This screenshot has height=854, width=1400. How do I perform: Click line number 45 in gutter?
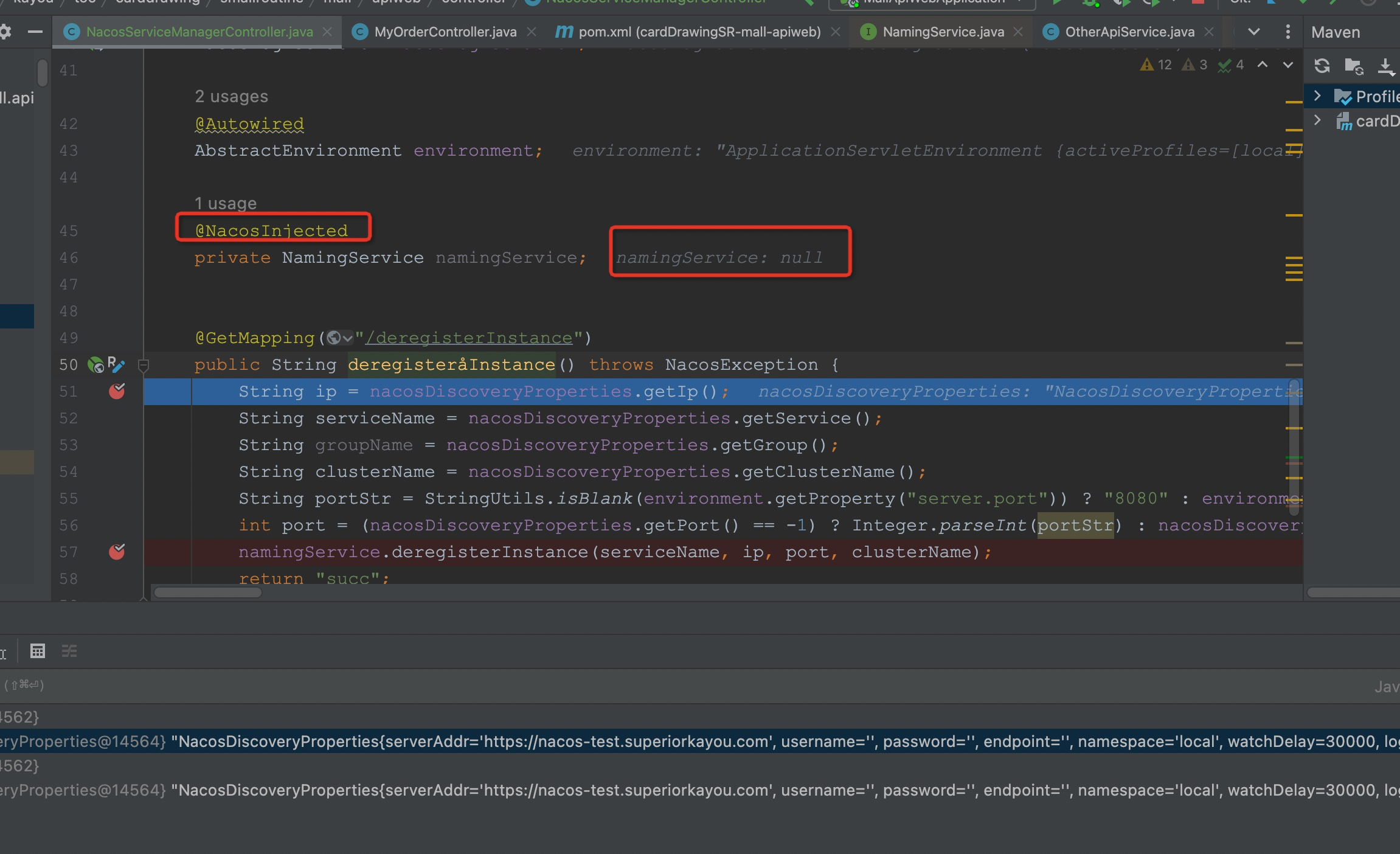68,231
